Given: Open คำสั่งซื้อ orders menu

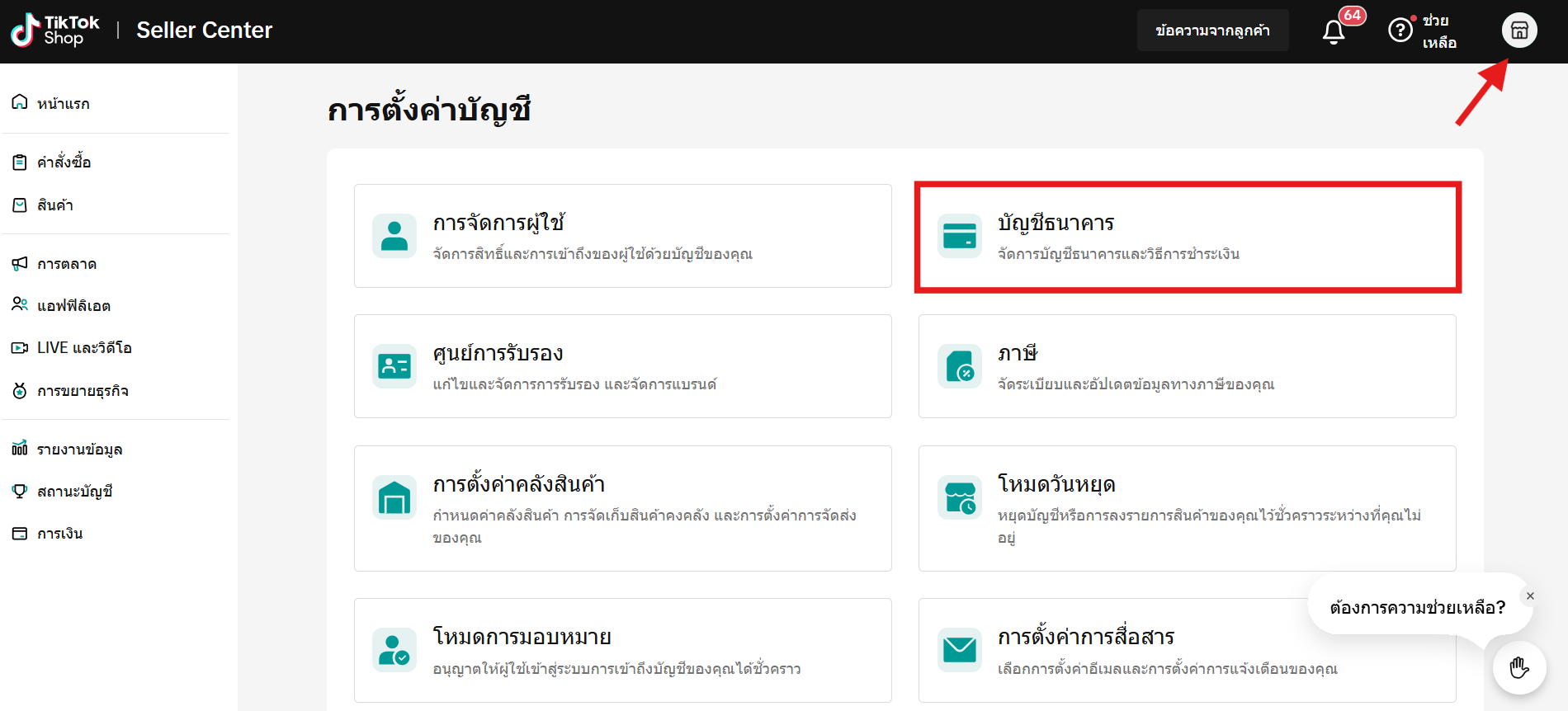Looking at the screenshot, I should 64,162.
